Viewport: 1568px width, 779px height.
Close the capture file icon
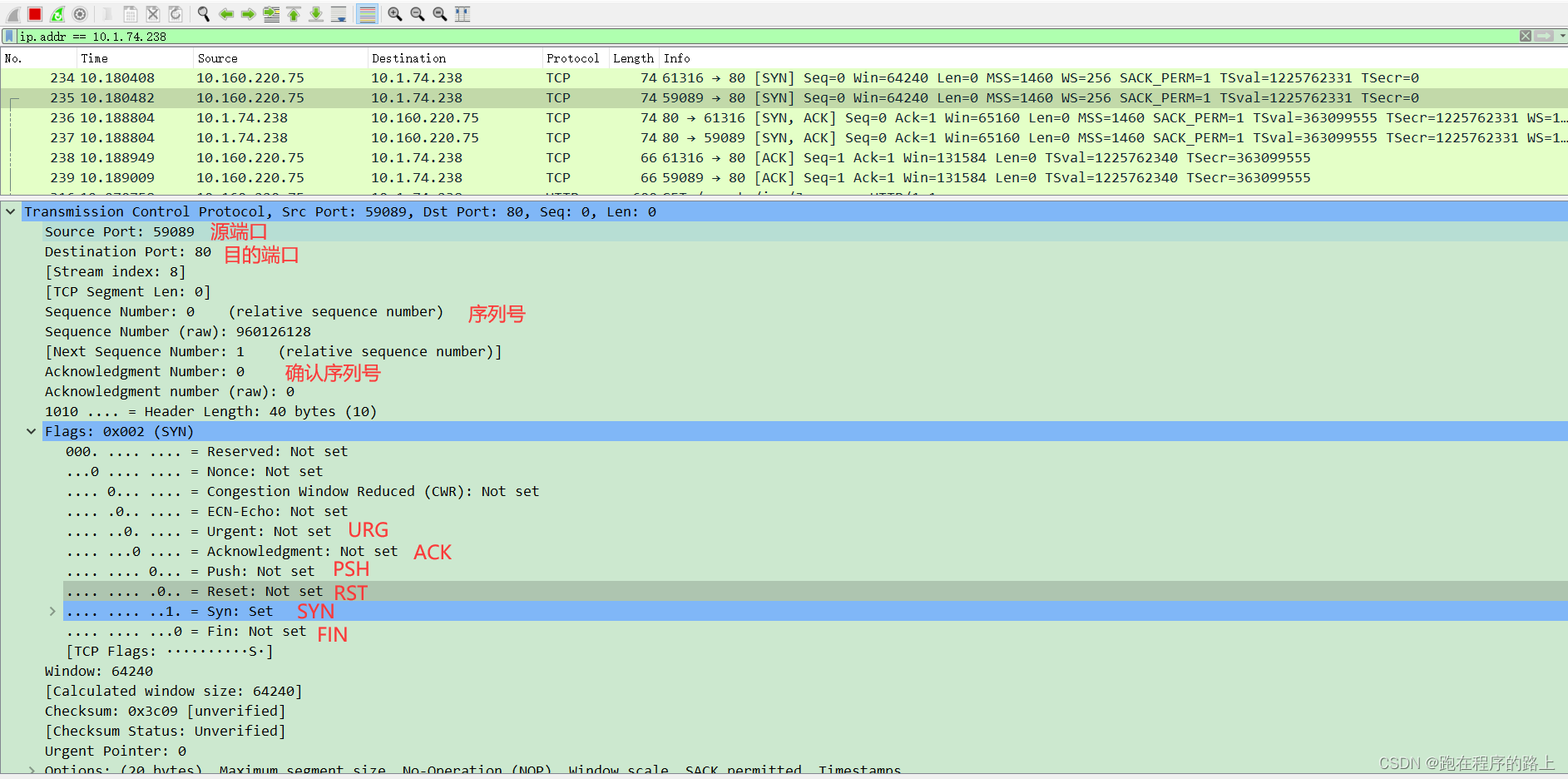point(153,14)
